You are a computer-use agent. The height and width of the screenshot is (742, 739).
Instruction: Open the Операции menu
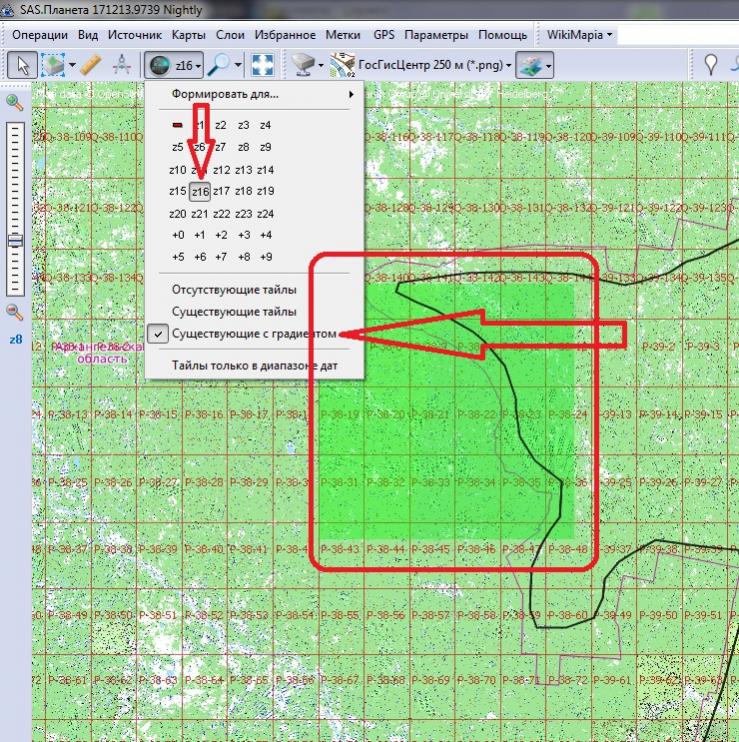(x=39, y=34)
